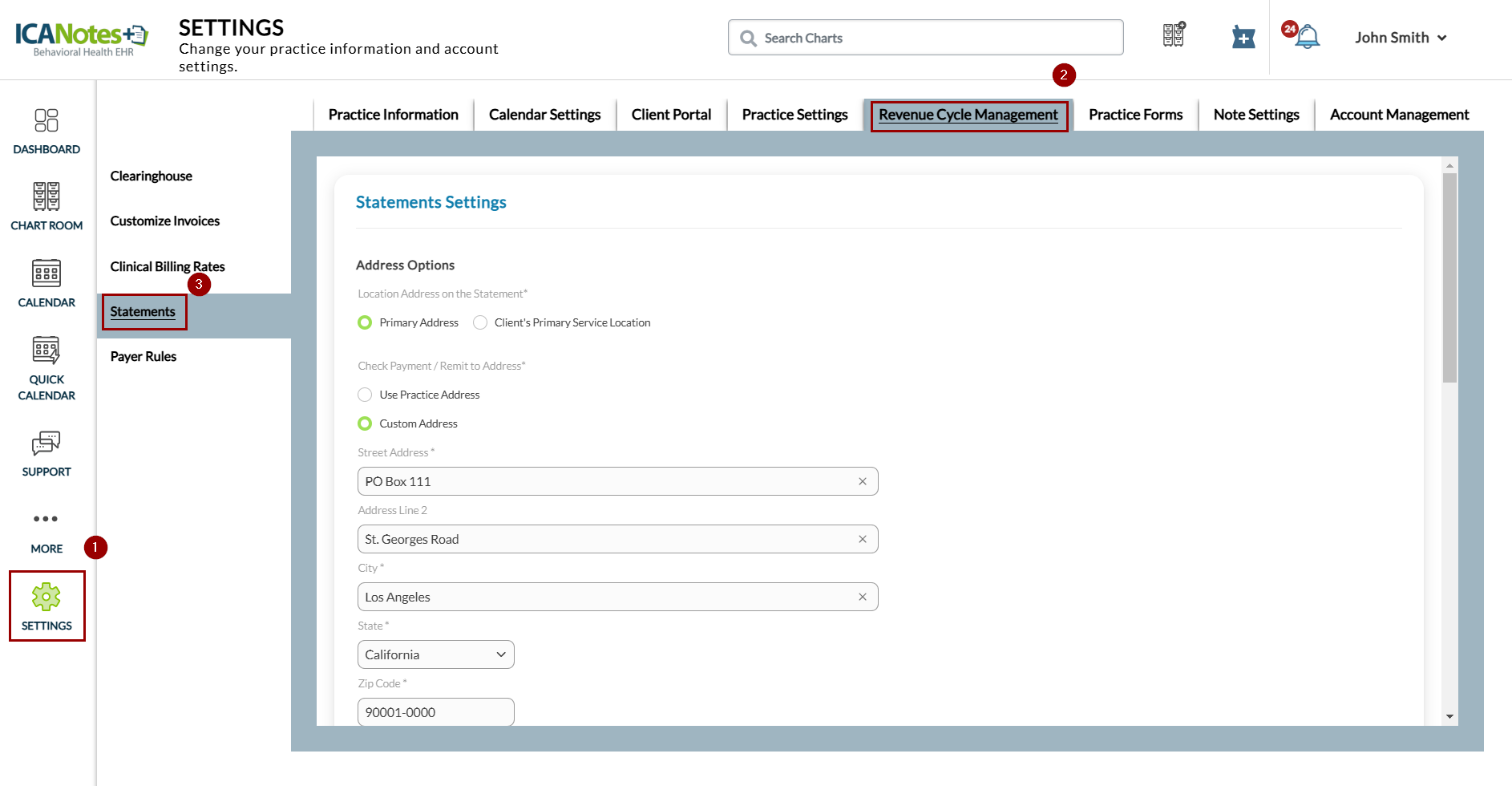Select the Primary Address radio button
This screenshot has width=1512, height=786.
tap(365, 322)
